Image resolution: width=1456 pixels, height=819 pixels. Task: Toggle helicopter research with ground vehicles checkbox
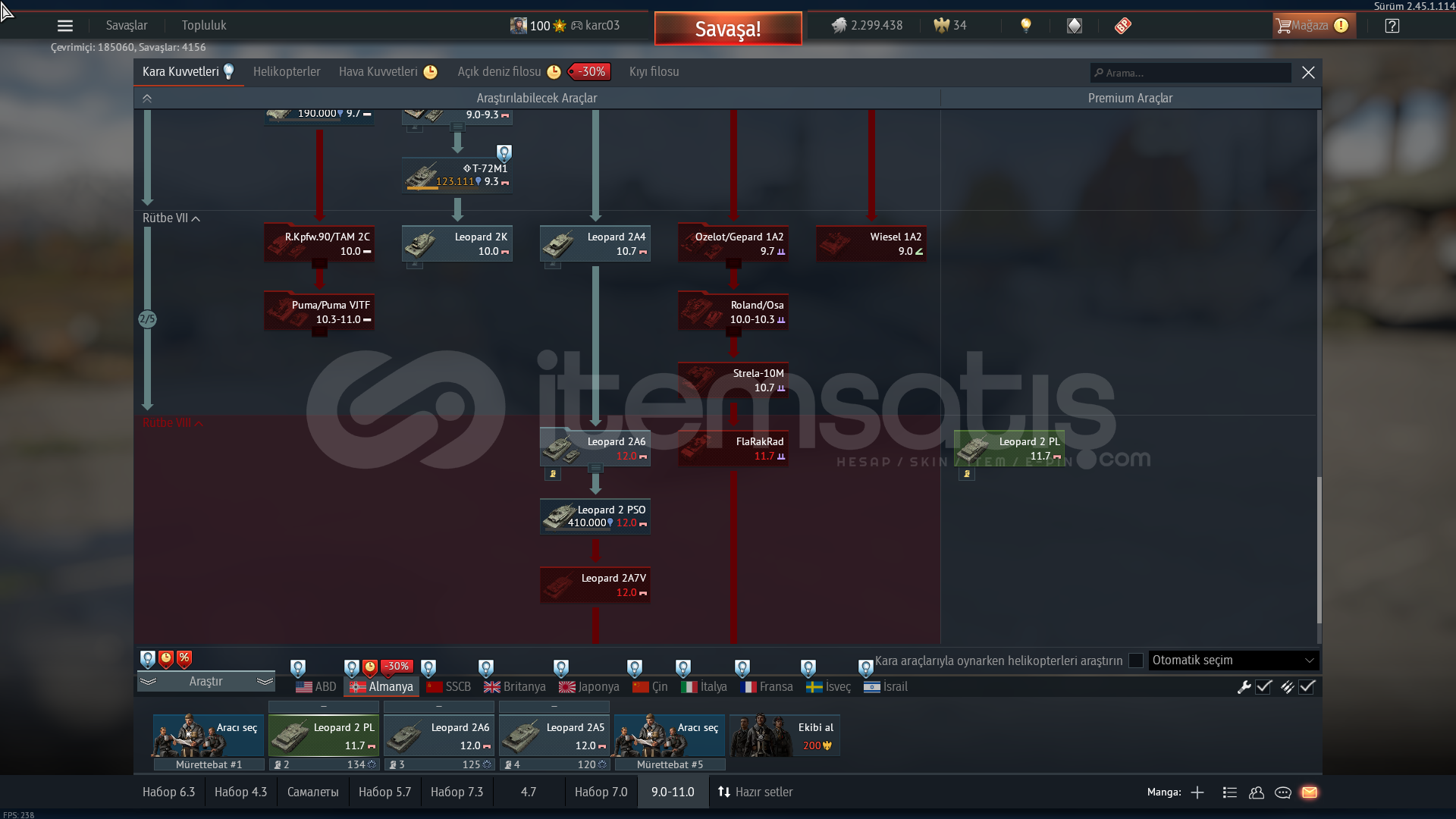pos(1135,661)
